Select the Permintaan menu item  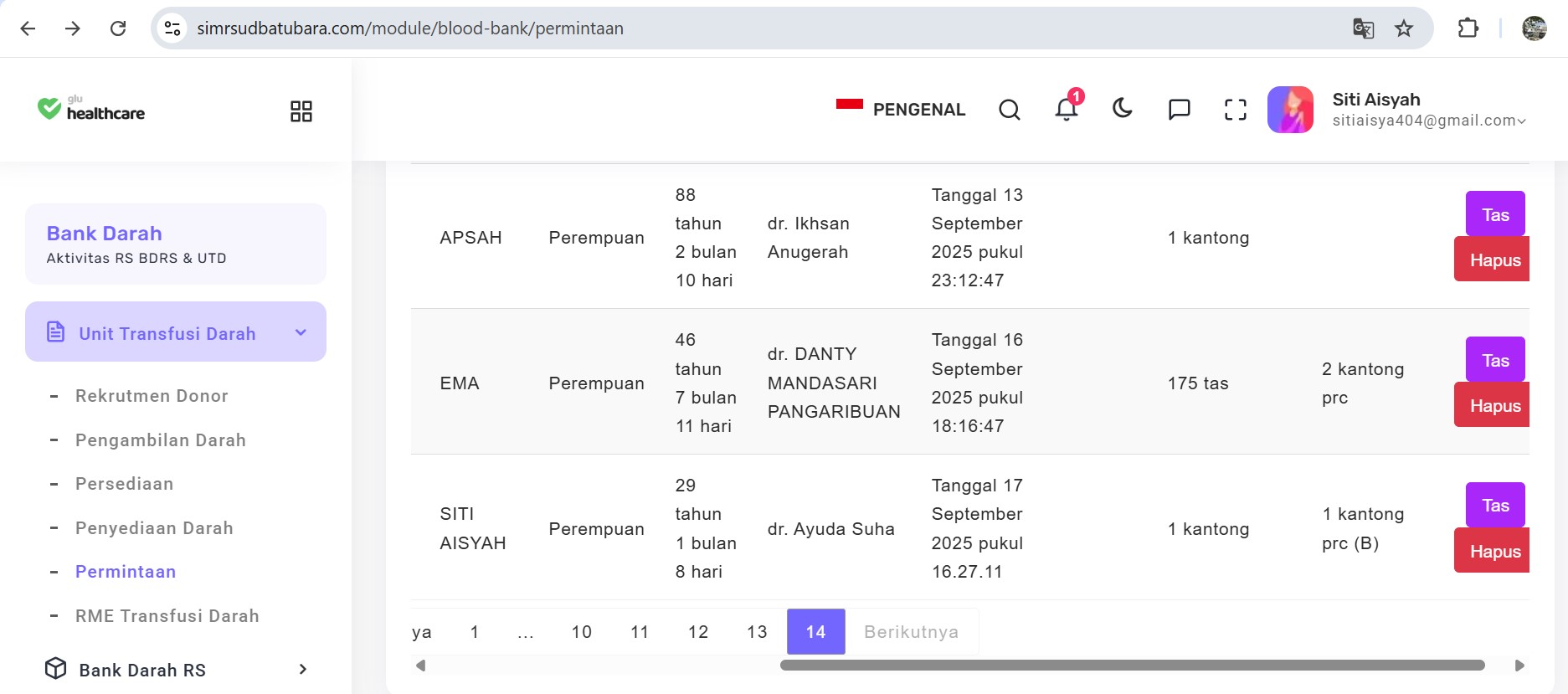point(126,572)
